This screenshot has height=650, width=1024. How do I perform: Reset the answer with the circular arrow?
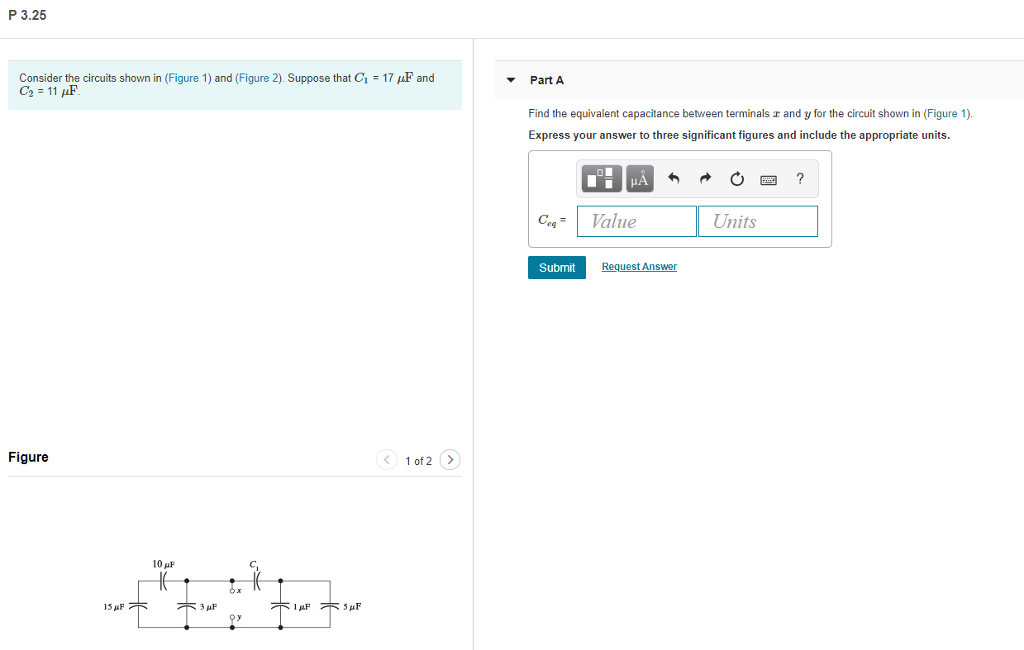point(737,178)
